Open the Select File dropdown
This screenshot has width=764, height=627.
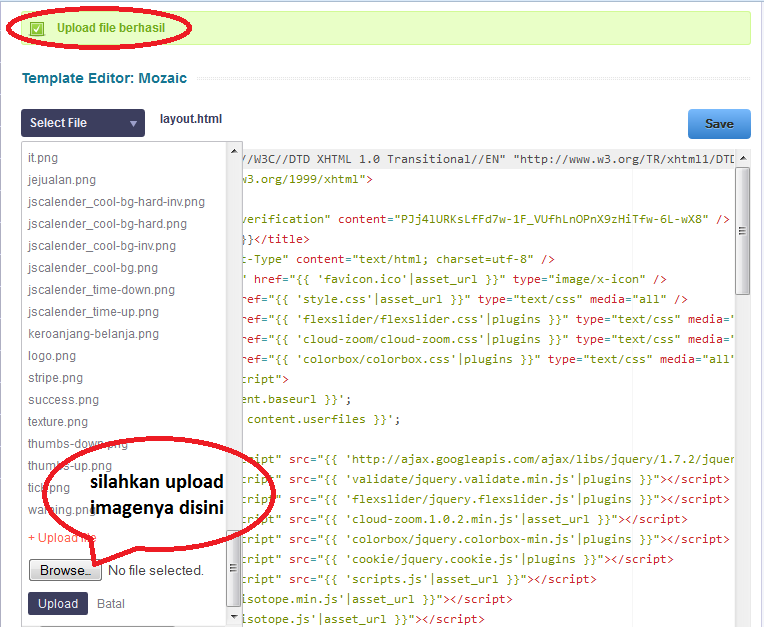(x=83, y=123)
